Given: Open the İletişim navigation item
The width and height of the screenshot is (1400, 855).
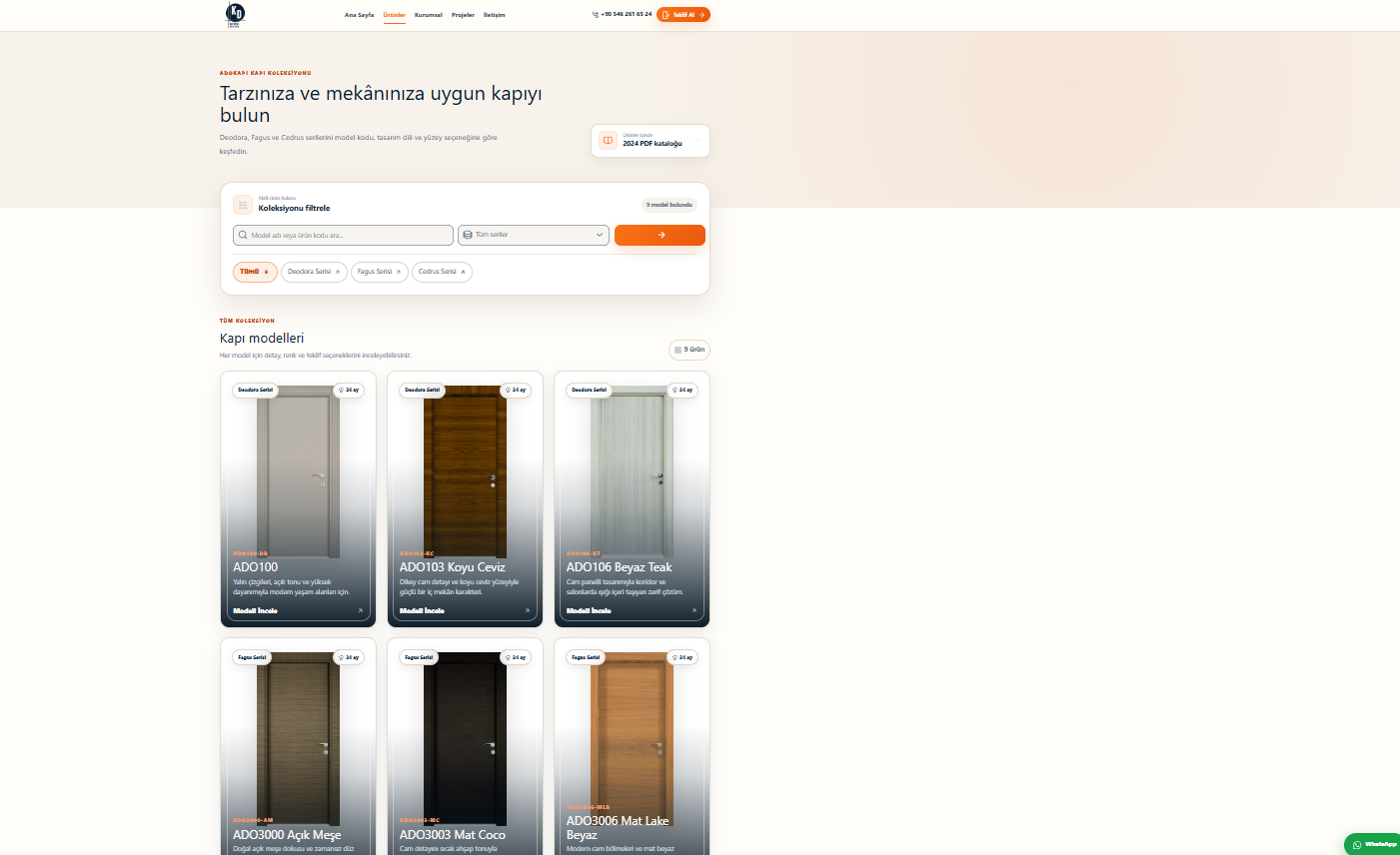Looking at the screenshot, I should click(x=495, y=15).
